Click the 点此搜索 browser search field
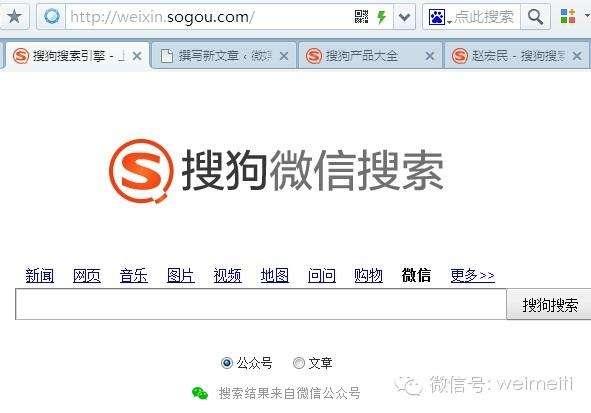This screenshot has width=591, height=413. [x=484, y=17]
